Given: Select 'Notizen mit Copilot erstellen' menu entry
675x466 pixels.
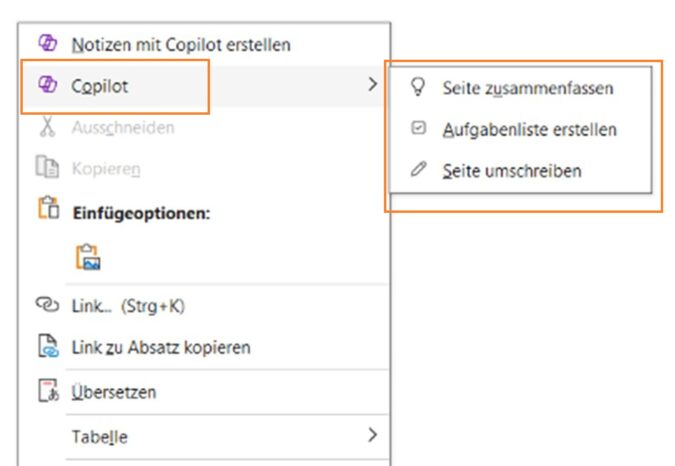Looking at the screenshot, I should tap(181, 44).
